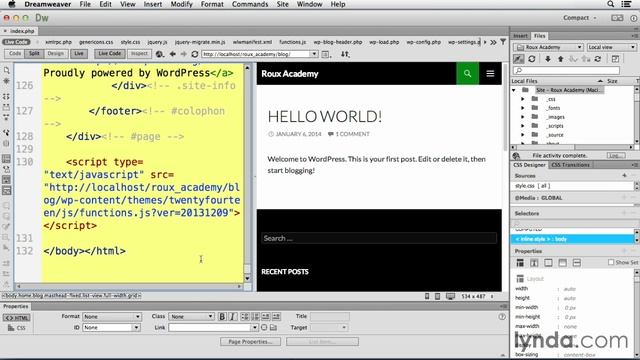Select the desktop size monitor icon
The width and height of the screenshot is (640, 360).
pyautogui.click(x=450, y=296)
